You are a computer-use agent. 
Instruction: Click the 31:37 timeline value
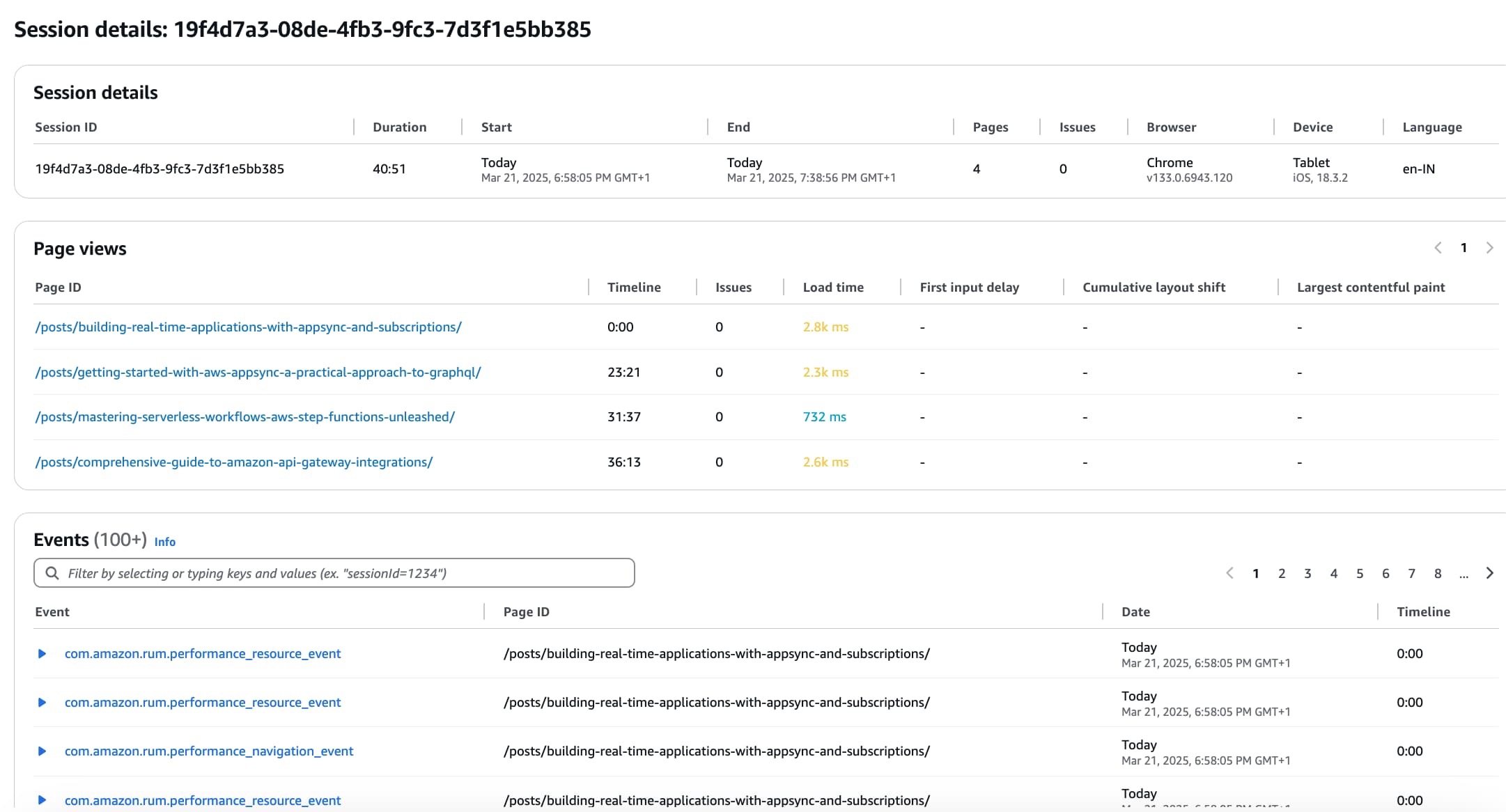click(623, 417)
